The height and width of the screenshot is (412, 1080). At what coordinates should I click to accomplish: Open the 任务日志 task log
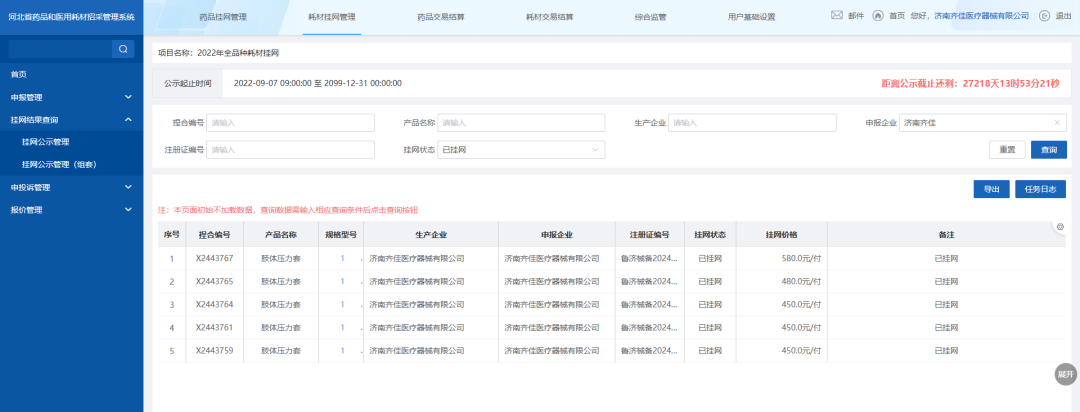[x=1040, y=189]
